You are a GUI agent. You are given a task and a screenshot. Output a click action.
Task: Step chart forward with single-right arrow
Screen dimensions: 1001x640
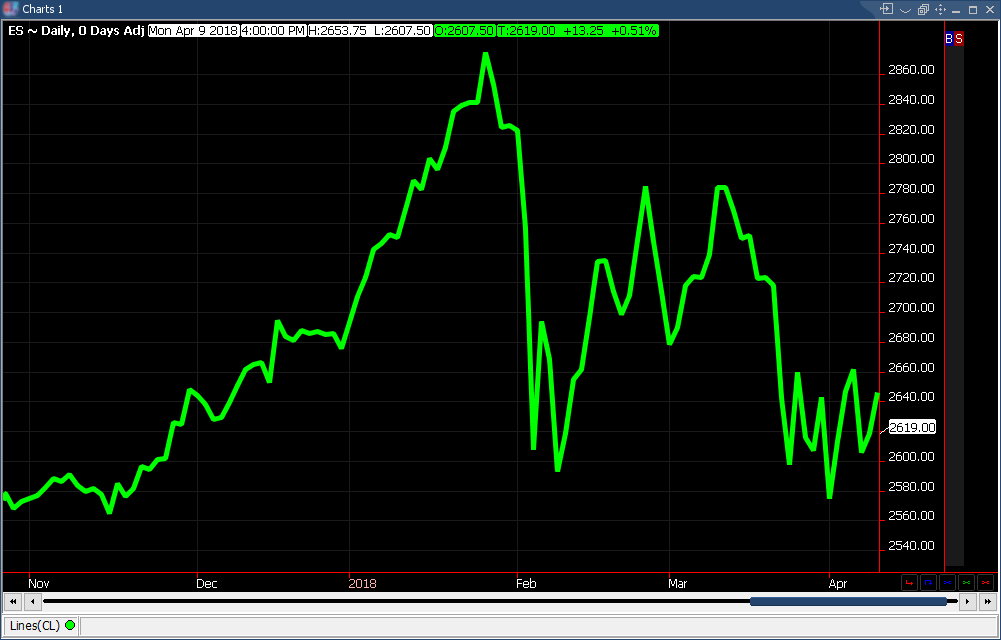click(x=968, y=601)
